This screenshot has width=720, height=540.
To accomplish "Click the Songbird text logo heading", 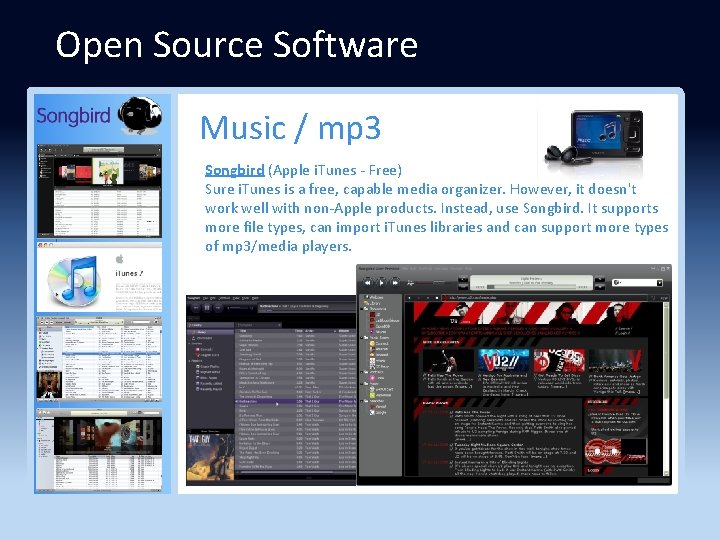I will tap(73, 116).
